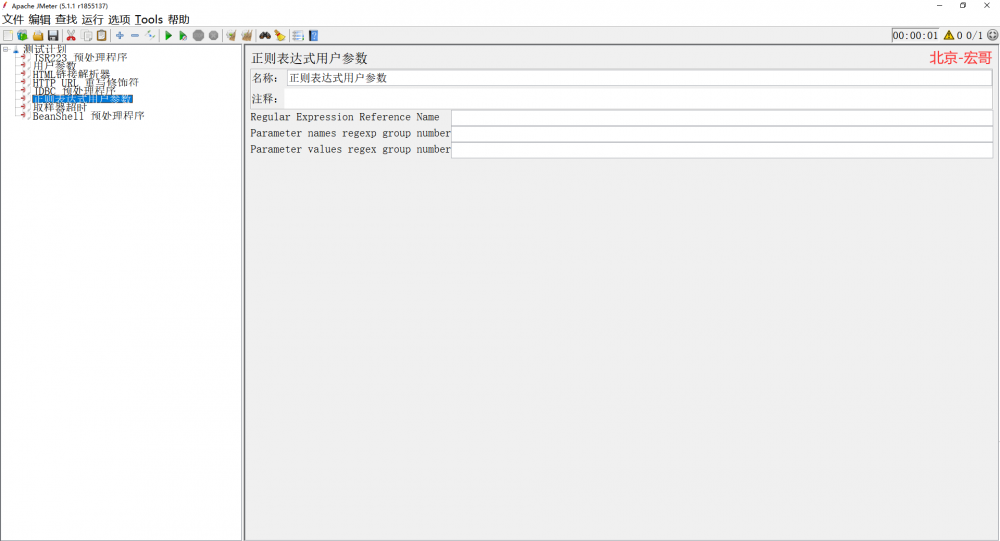
Task: Click the Shutdown test icon
Action: (214, 36)
